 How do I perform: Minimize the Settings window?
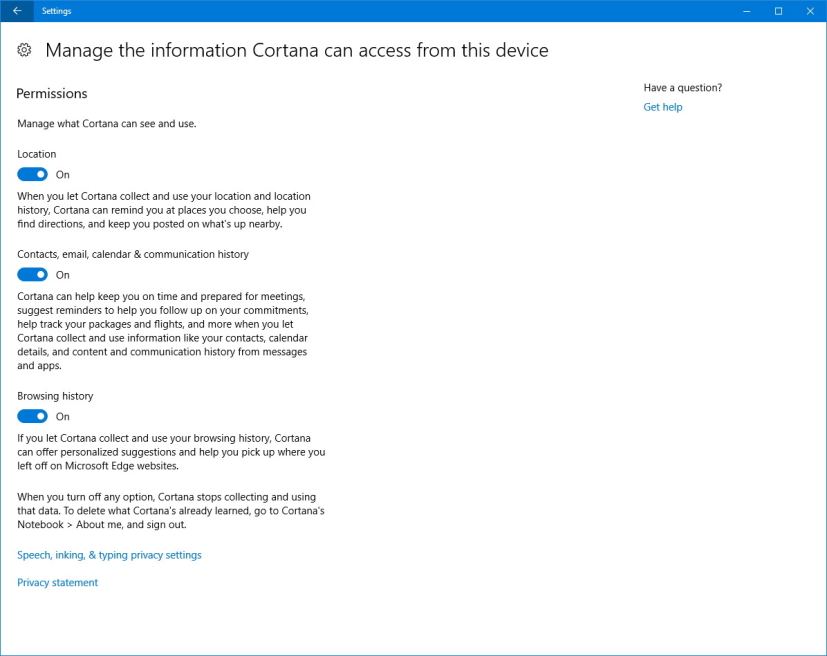744,11
